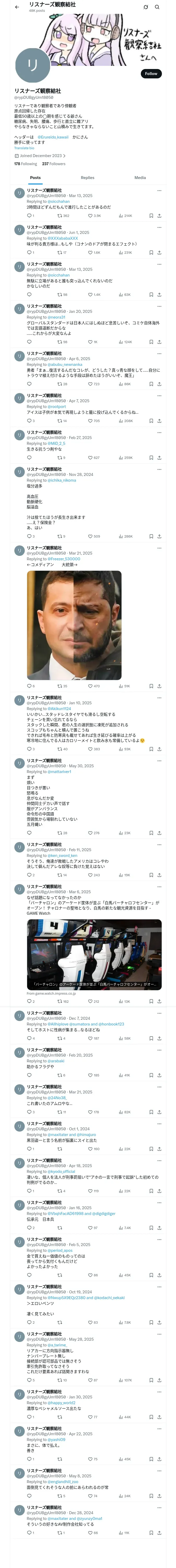This screenshot has width=176, height=1568.
Task: Reply to the Jan 10, 2025 post
Action: [x=28, y=749]
